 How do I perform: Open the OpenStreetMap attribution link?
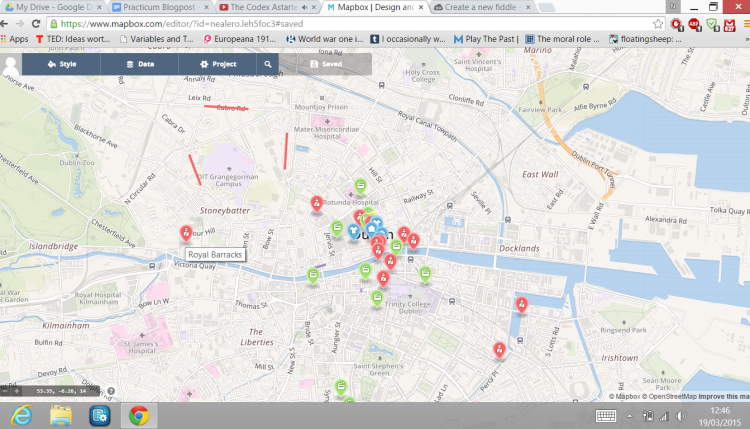point(669,396)
